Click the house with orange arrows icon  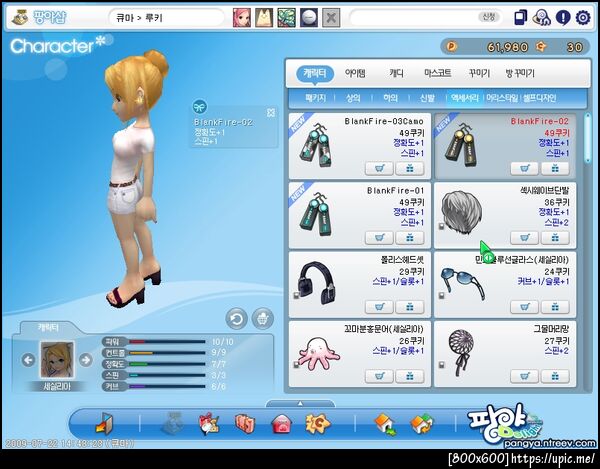pyautogui.click(x=422, y=424)
